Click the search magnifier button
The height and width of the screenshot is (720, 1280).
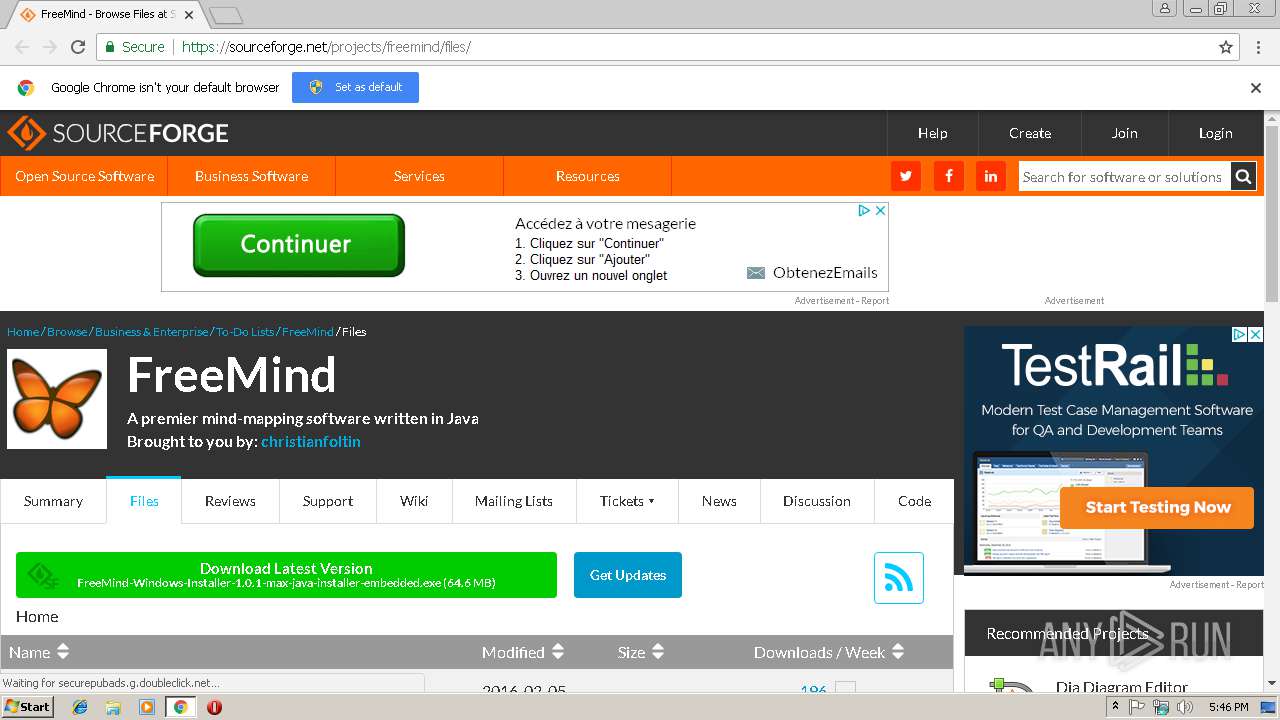pos(1243,176)
